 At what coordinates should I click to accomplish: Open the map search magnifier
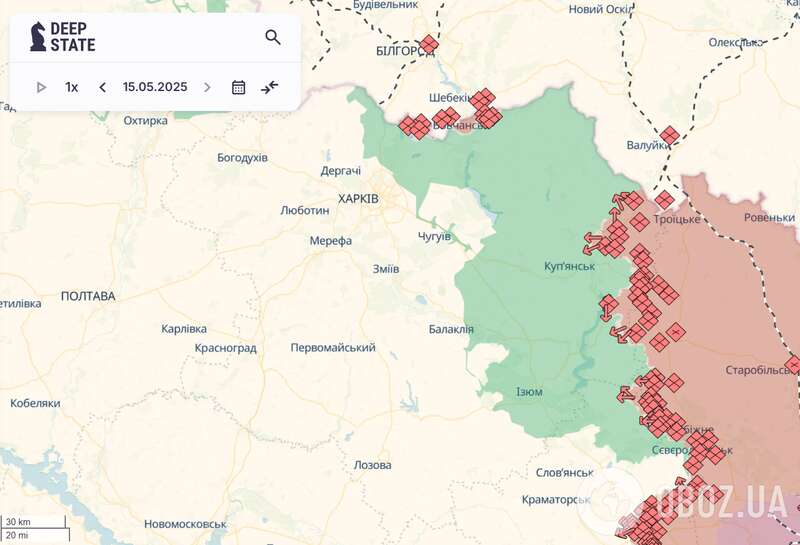coord(273,37)
